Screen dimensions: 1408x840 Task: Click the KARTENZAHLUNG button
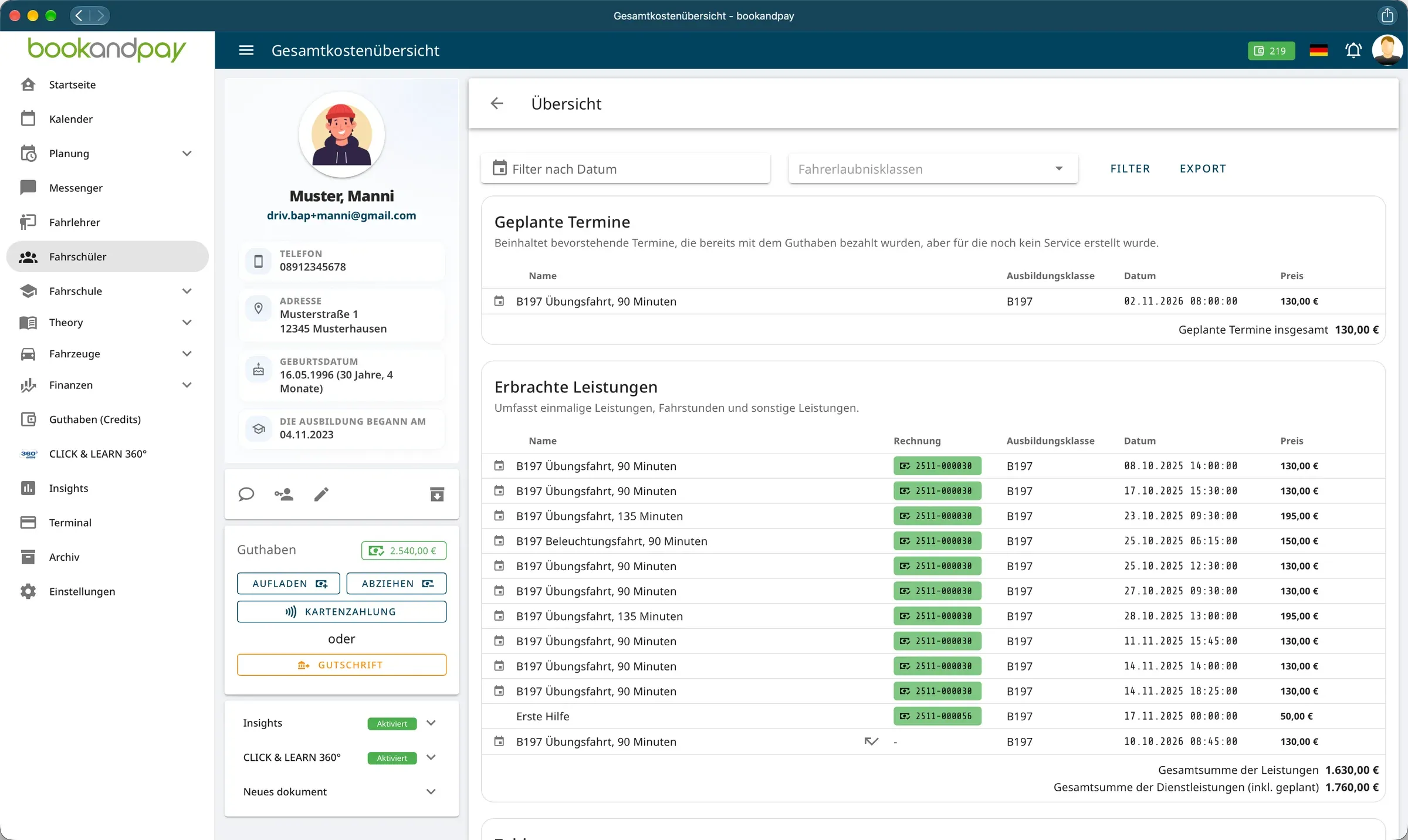tap(341, 612)
